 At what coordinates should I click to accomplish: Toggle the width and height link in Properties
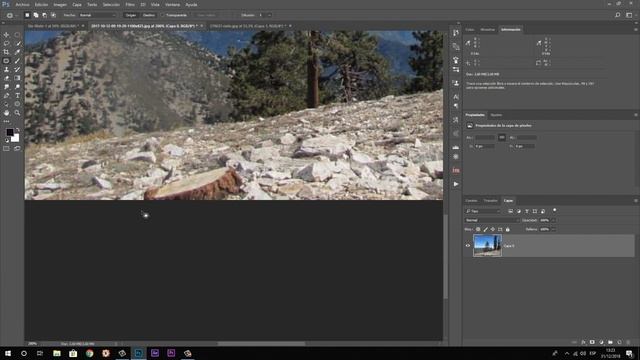tap(502, 138)
